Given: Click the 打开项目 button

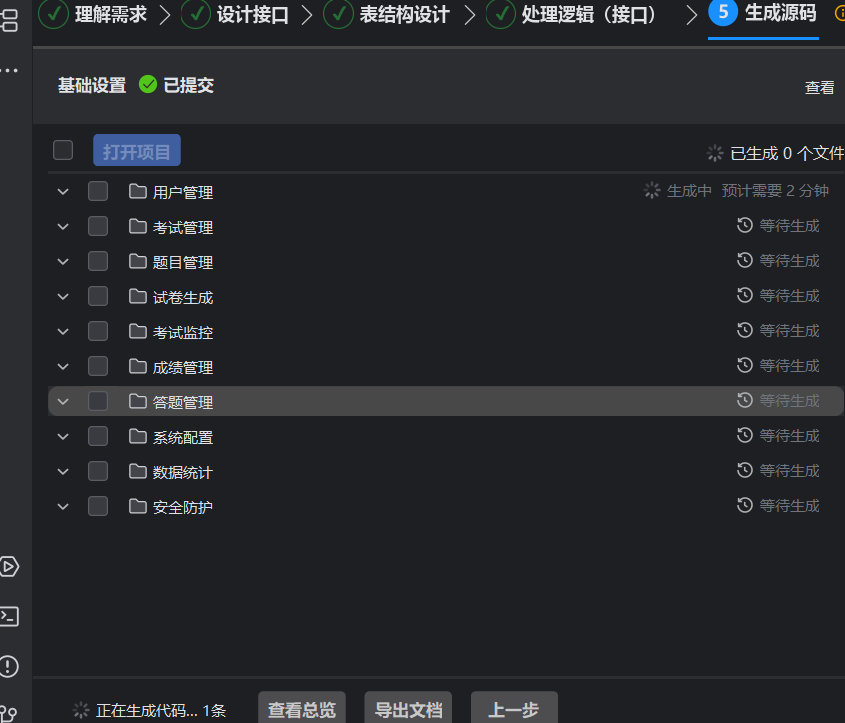Looking at the screenshot, I should pyautogui.click(x=136, y=149).
